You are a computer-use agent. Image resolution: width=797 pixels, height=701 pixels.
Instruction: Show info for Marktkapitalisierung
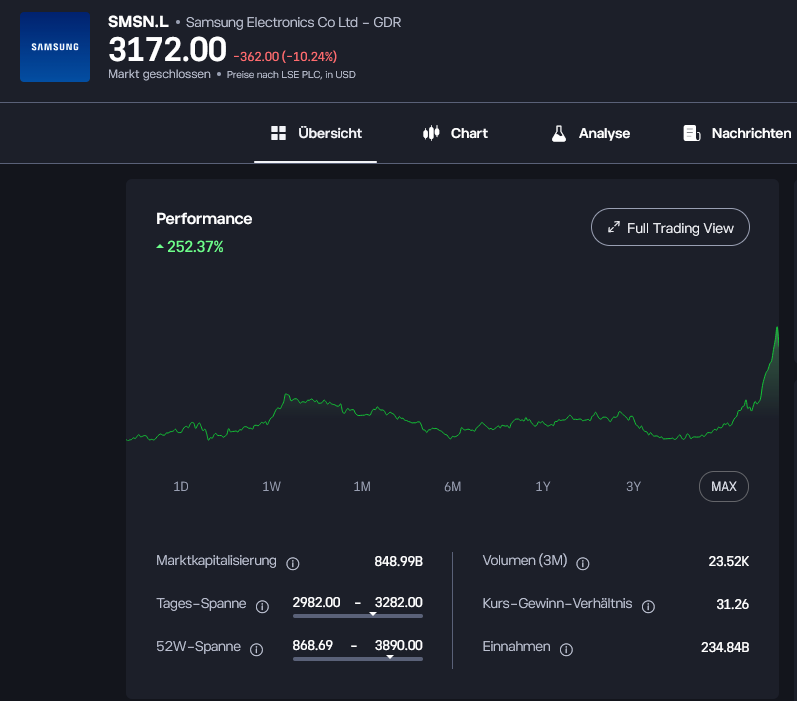click(x=293, y=563)
